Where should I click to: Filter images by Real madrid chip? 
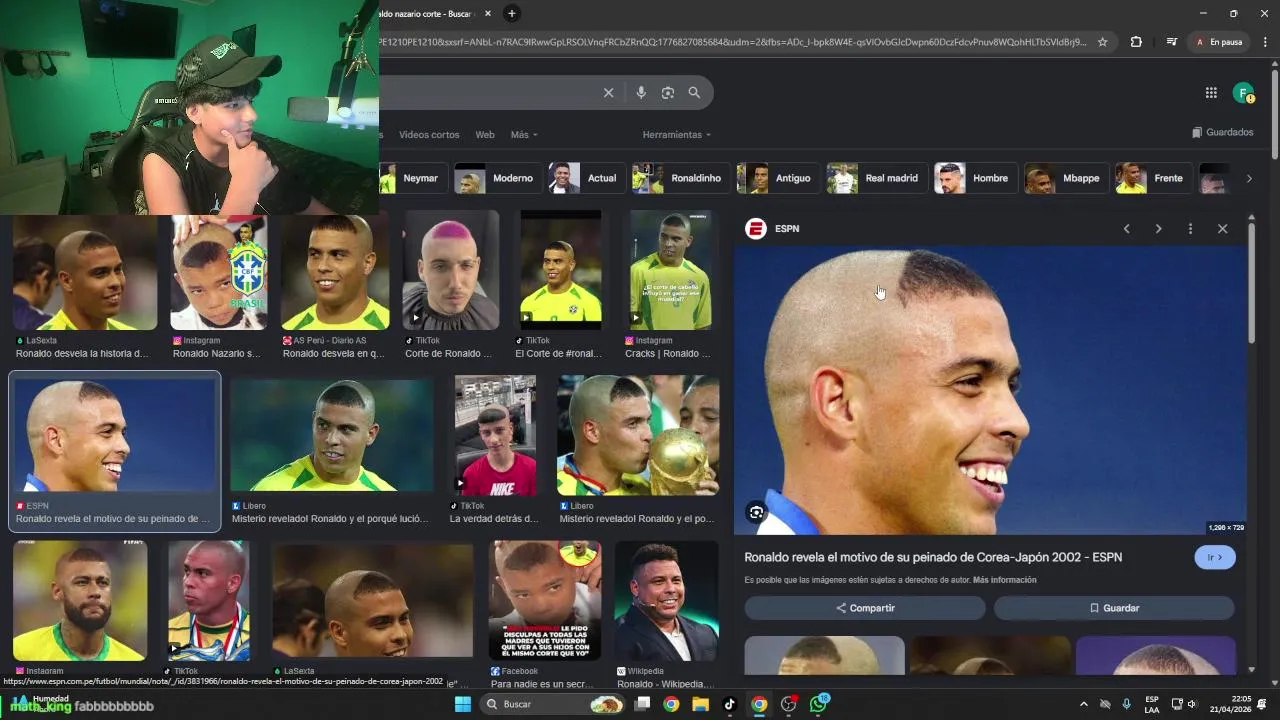pos(877,178)
